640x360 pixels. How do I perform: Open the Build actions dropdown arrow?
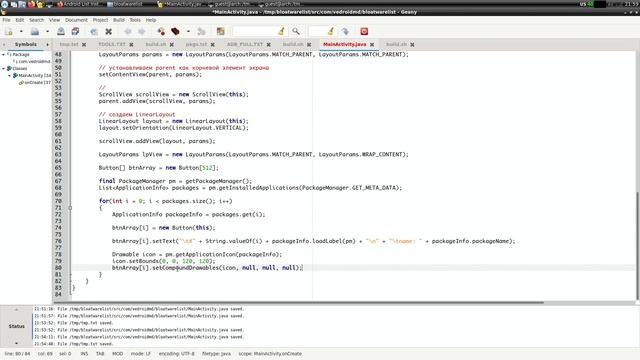[x=188, y=31]
